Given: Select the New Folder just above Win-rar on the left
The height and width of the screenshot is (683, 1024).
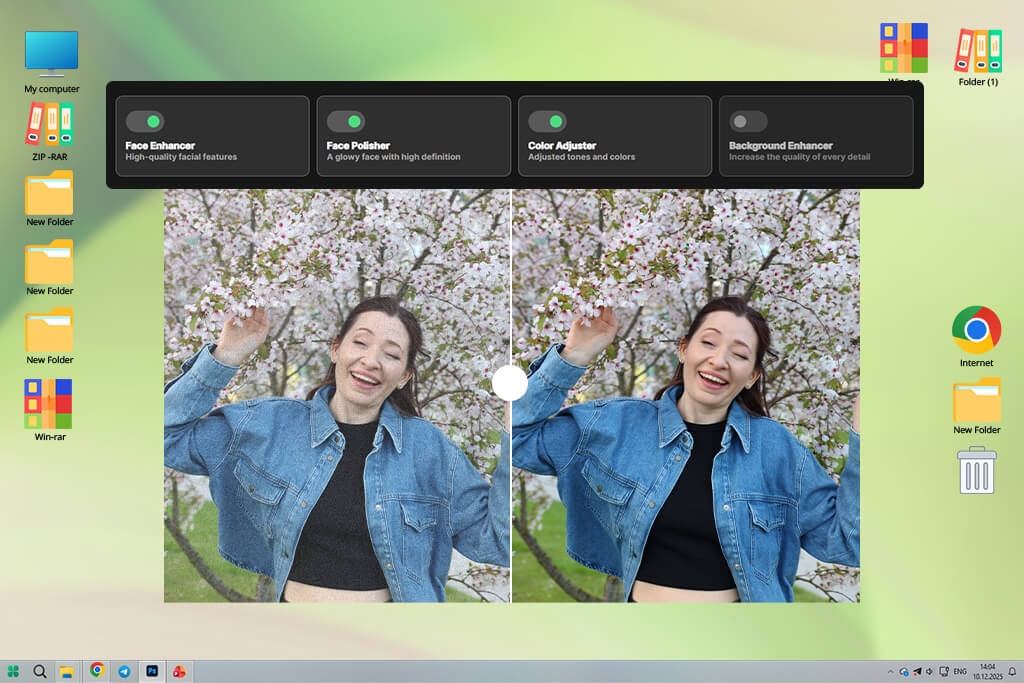Looking at the screenshot, I should point(50,336).
